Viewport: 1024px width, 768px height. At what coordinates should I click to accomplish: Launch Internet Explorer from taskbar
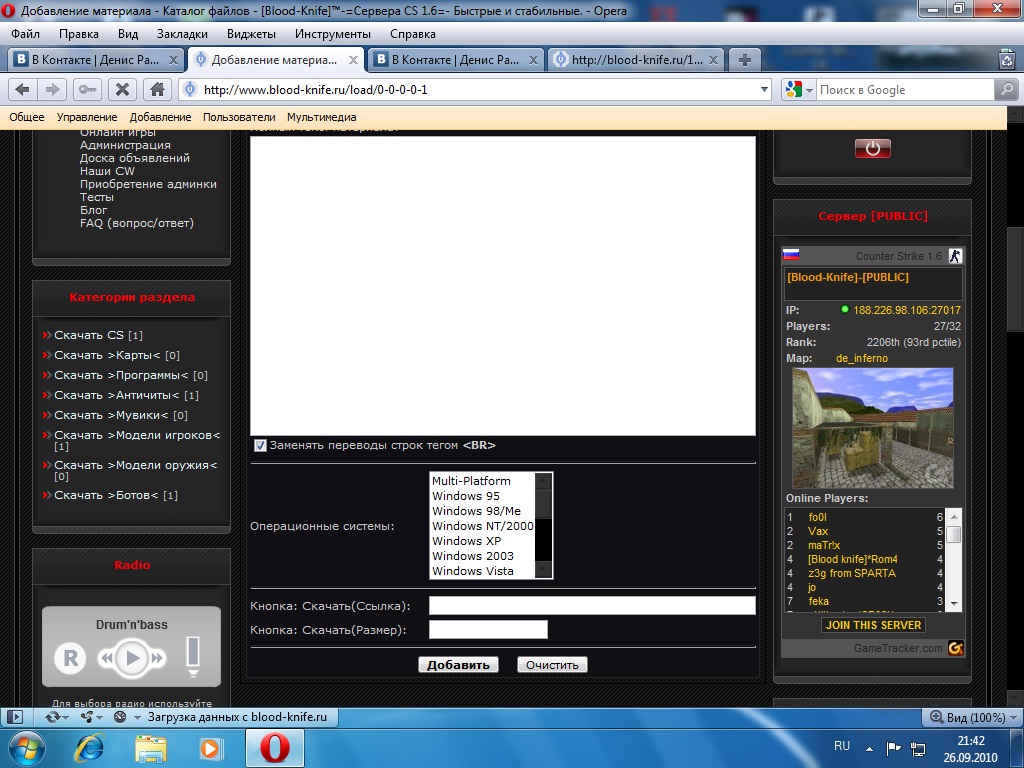pos(89,748)
